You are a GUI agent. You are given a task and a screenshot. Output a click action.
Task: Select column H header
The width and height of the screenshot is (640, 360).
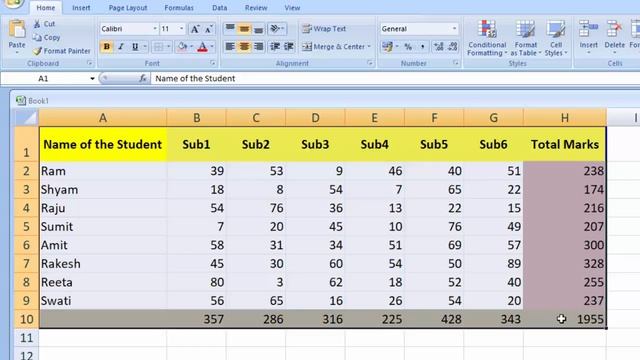[x=564, y=118]
